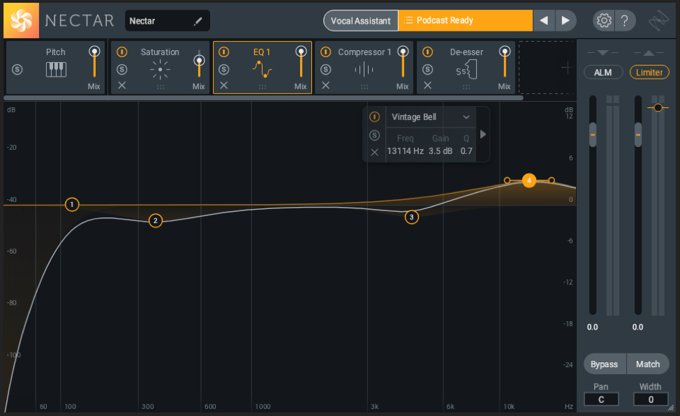Open the settings gear
The image size is (680, 416).
tap(604, 20)
